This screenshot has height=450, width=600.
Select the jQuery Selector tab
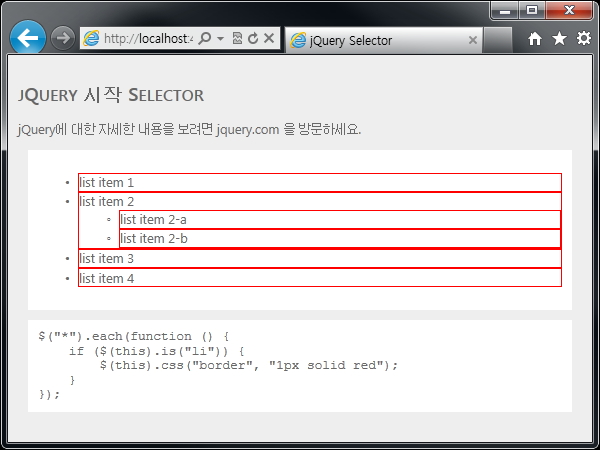(x=384, y=40)
